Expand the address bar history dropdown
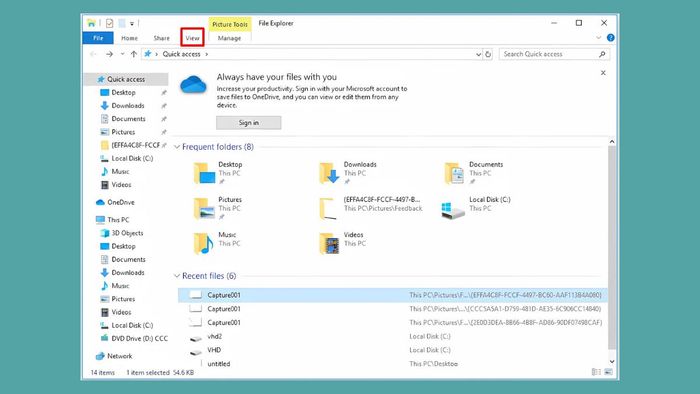 pyautogui.click(x=478, y=54)
